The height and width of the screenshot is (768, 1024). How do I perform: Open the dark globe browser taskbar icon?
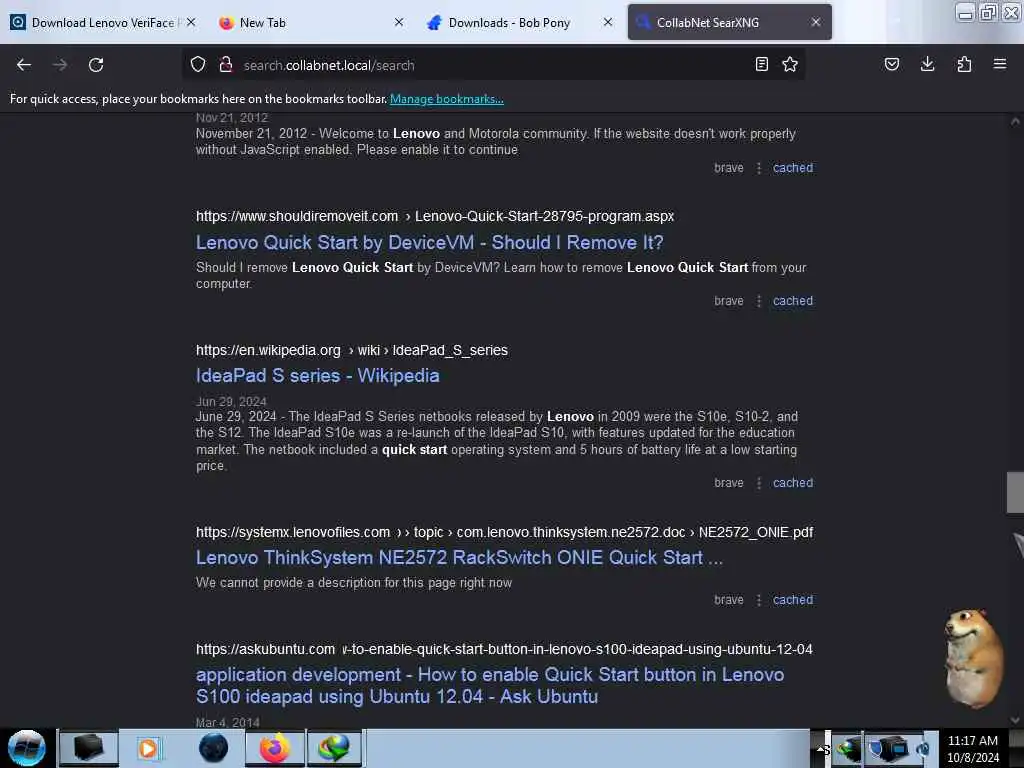pyautogui.click(x=213, y=748)
